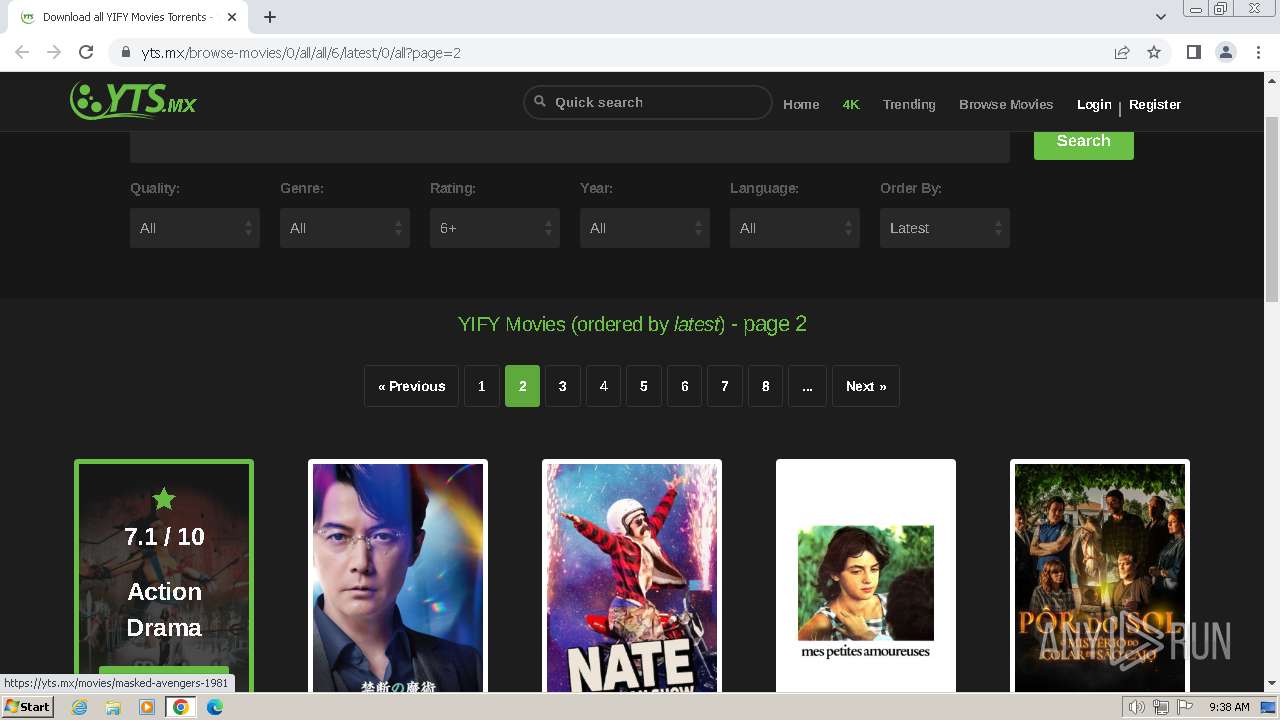This screenshot has height=720, width=1280.
Task: Go to Next » page
Action: 866,386
